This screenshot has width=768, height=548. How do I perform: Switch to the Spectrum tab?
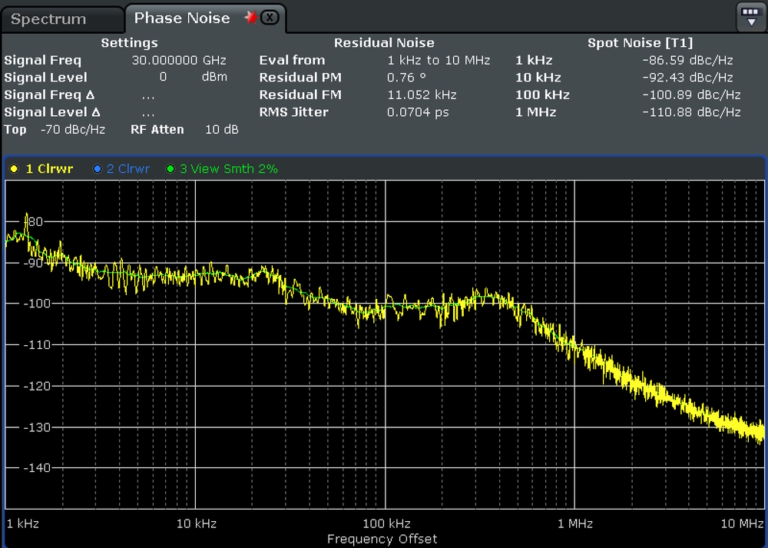click(x=49, y=19)
